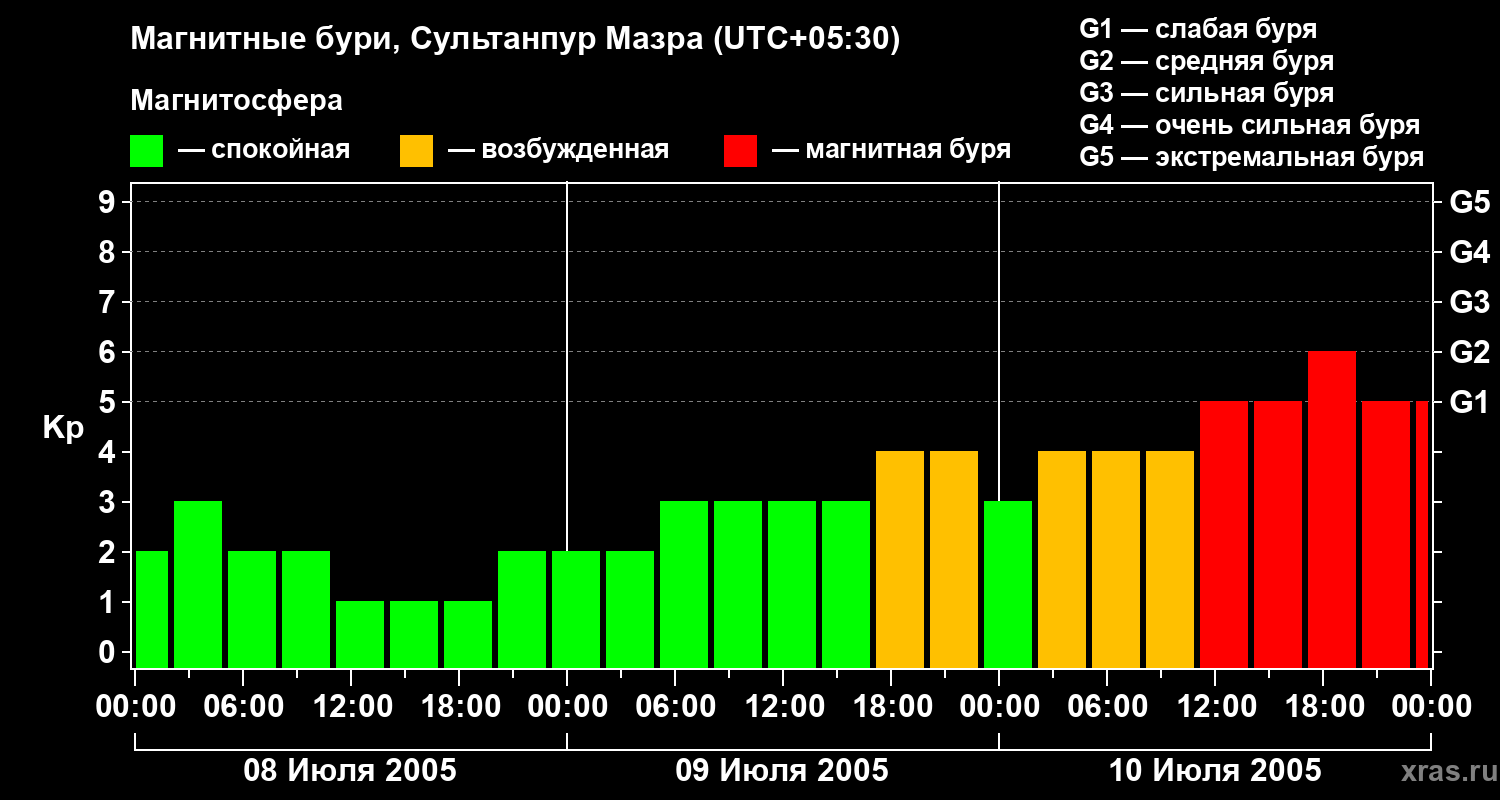Click the 18:00–21:00 orange bar on 09 Июля

(900, 560)
